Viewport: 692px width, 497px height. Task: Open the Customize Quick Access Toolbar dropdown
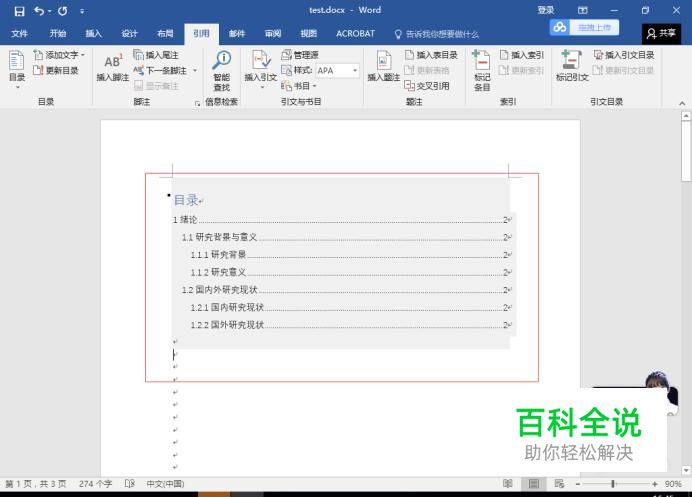click(x=82, y=11)
